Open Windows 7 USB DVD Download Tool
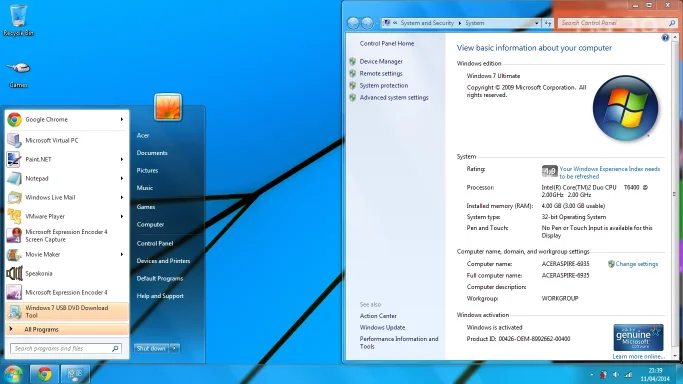 click(67, 311)
